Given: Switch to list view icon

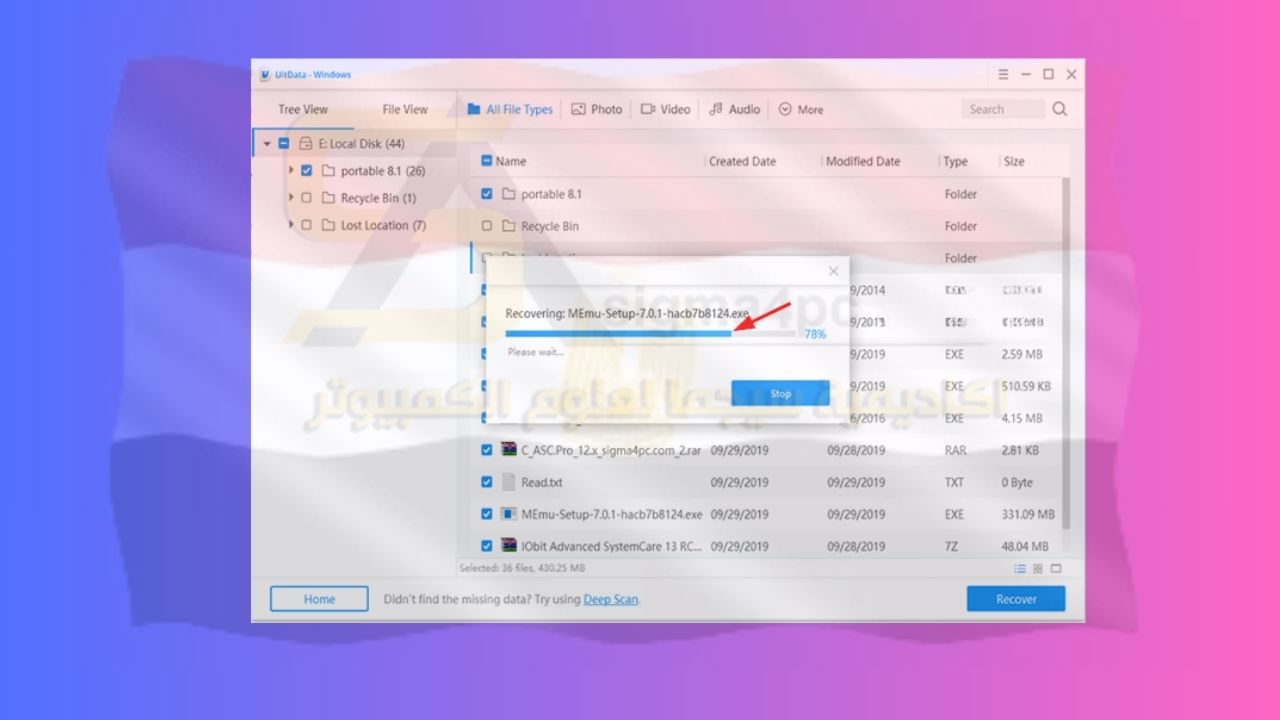Looking at the screenshot, I should (1020, 568).
